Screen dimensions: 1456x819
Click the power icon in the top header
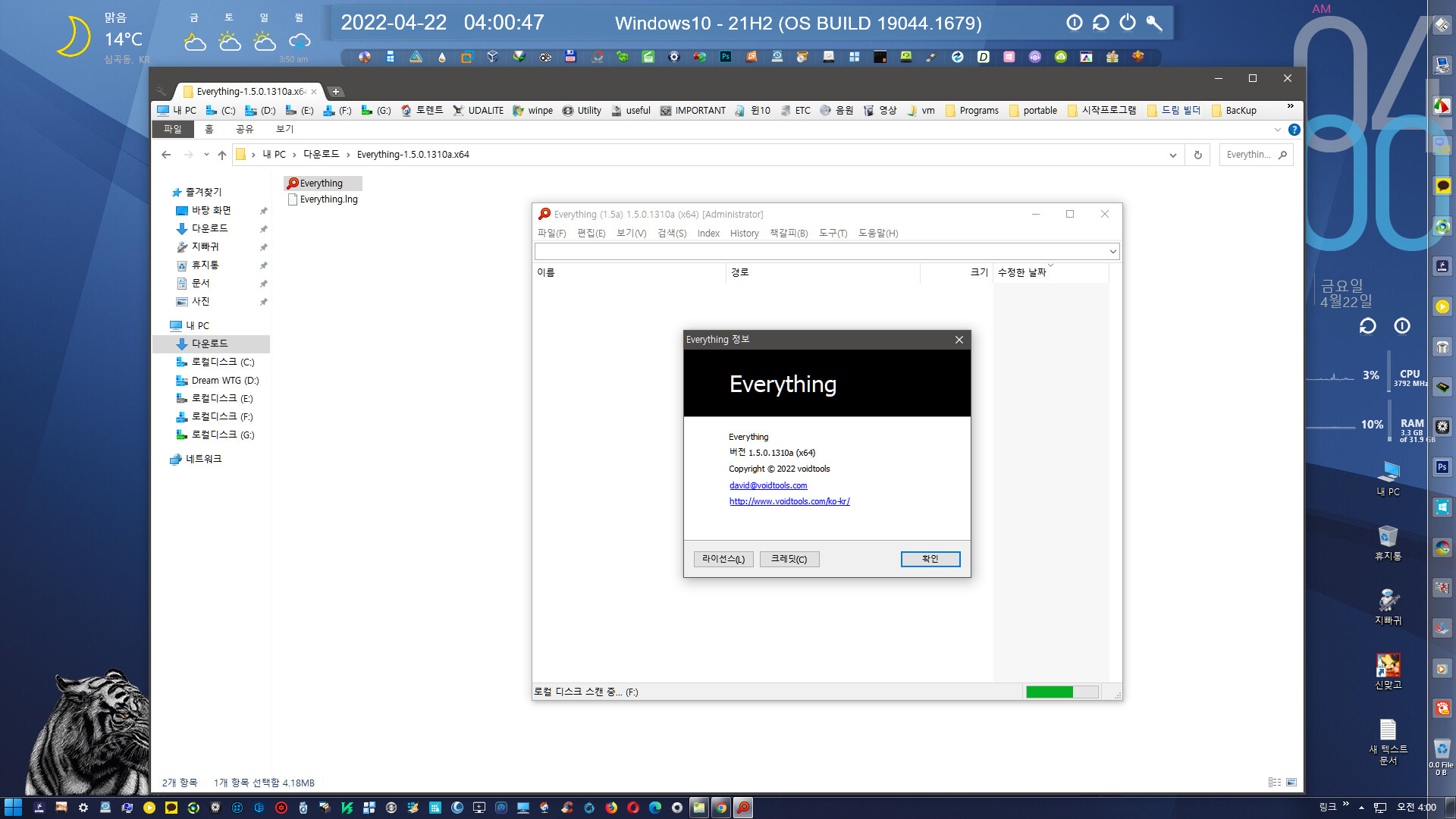pyautogui.click(x=1128, y=23)
